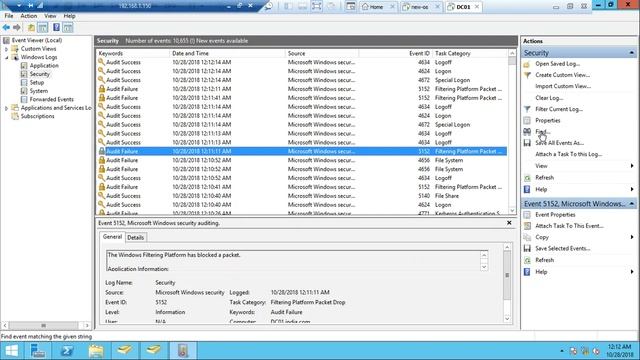Open the Help menu
The width and height of the screenshot is (640, 360).
pyautogui.click(x=69, y=16)
